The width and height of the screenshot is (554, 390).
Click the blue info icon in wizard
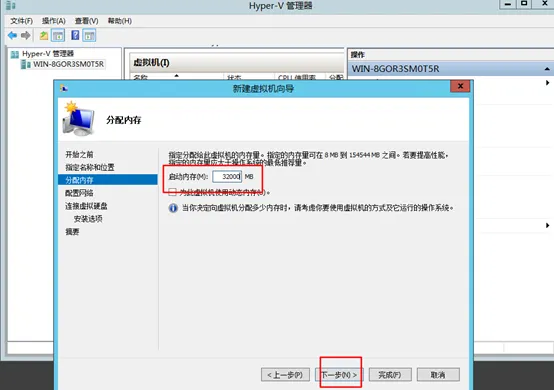pos(173,208)
